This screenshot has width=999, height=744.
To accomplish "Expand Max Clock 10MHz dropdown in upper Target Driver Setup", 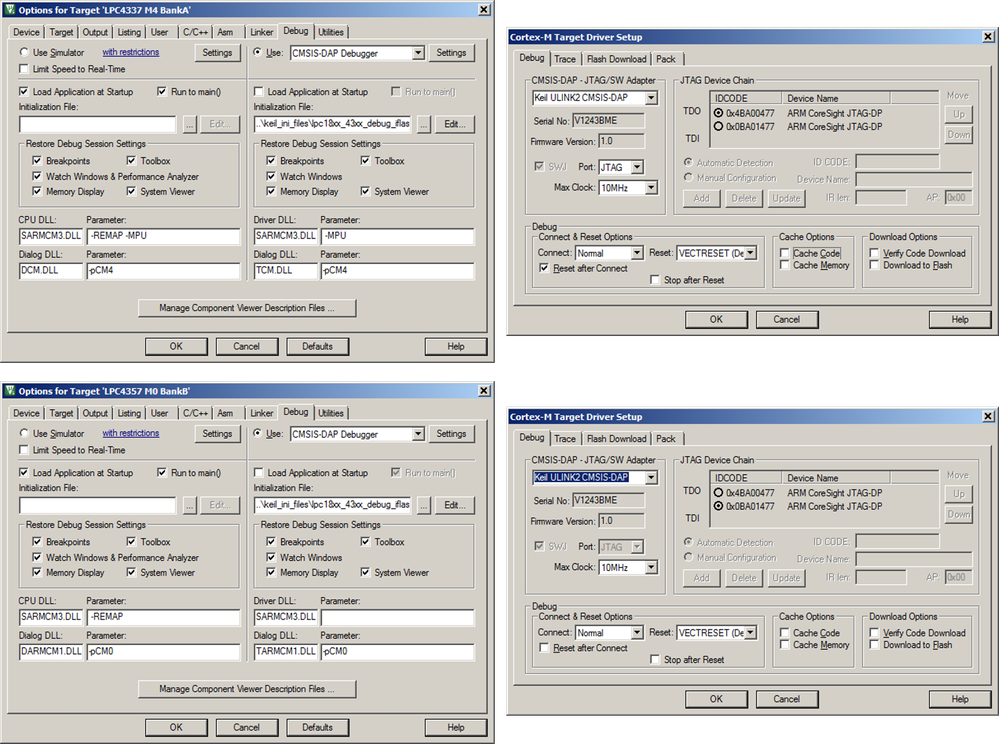I will (x=651, y=187).
